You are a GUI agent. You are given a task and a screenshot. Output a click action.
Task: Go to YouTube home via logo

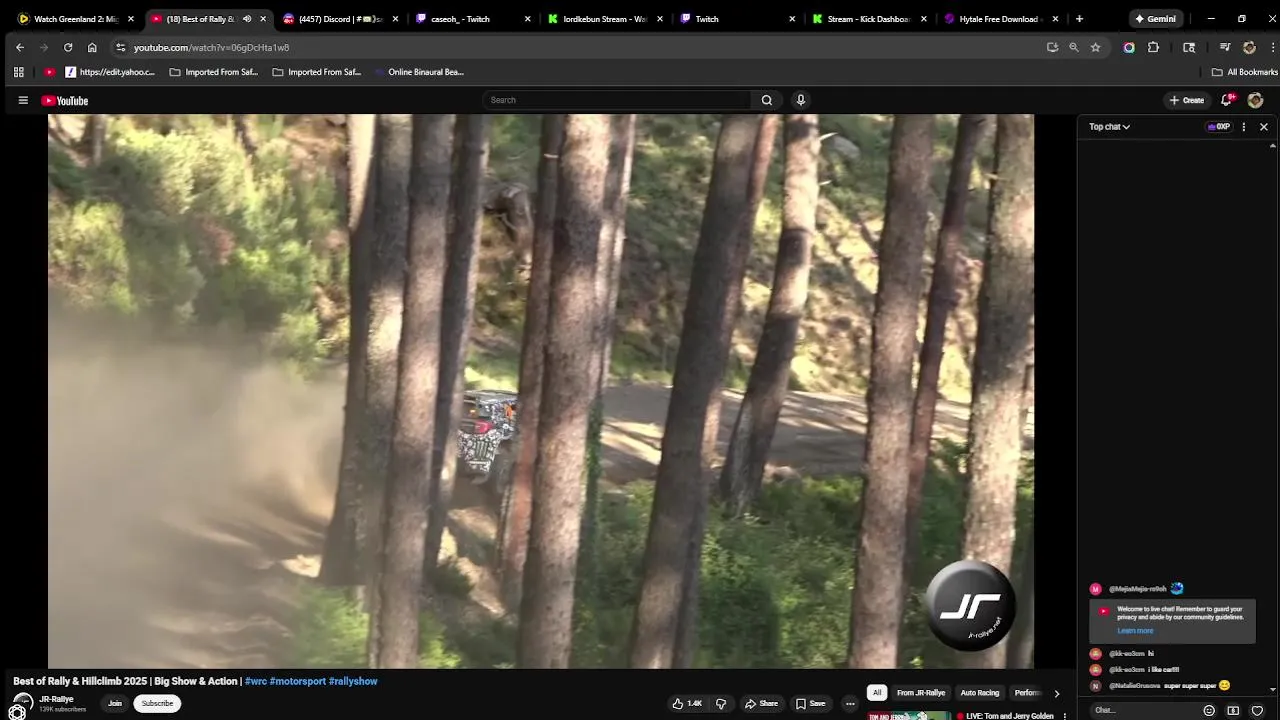[65, 100]
